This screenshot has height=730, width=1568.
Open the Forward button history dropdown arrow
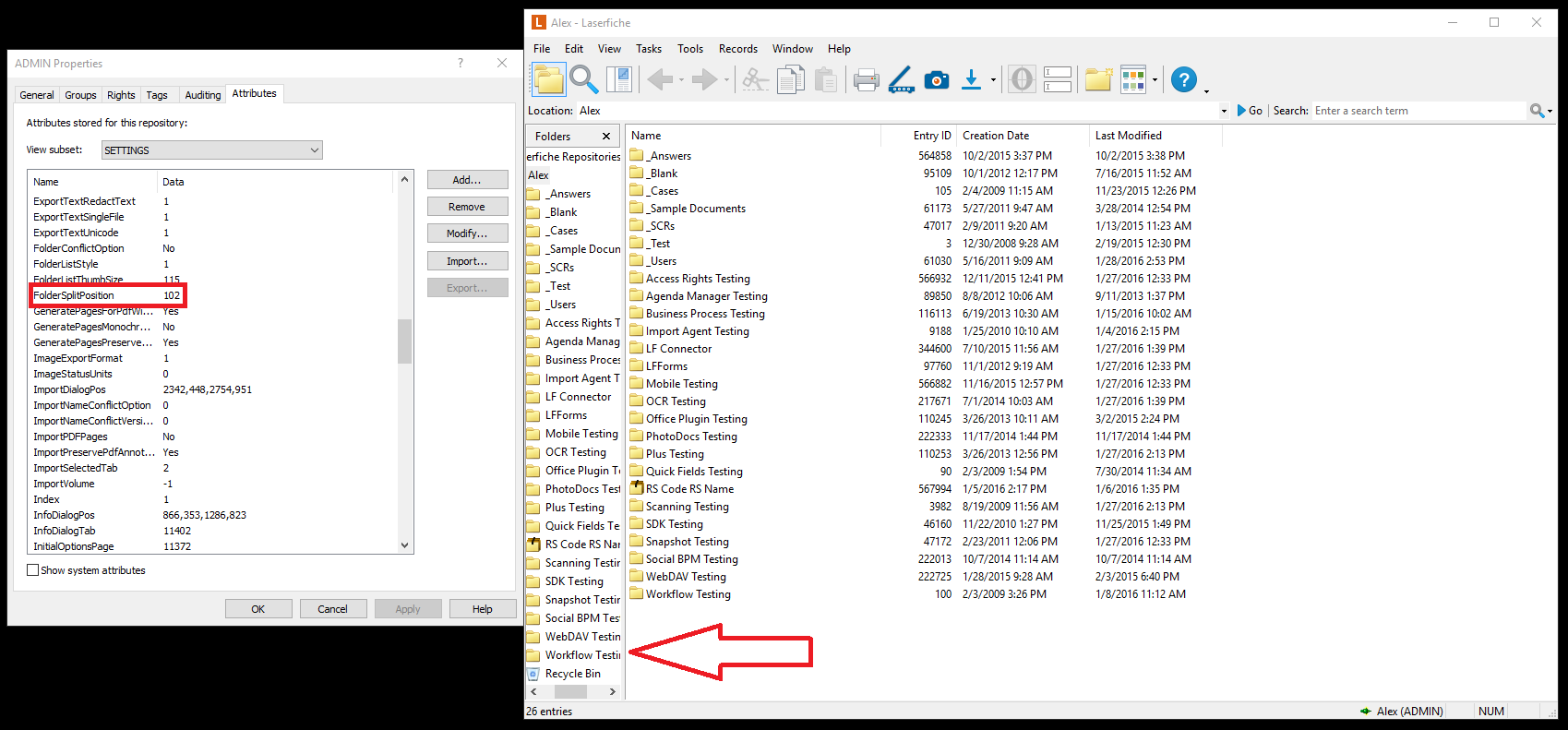(x=726, y=80)
